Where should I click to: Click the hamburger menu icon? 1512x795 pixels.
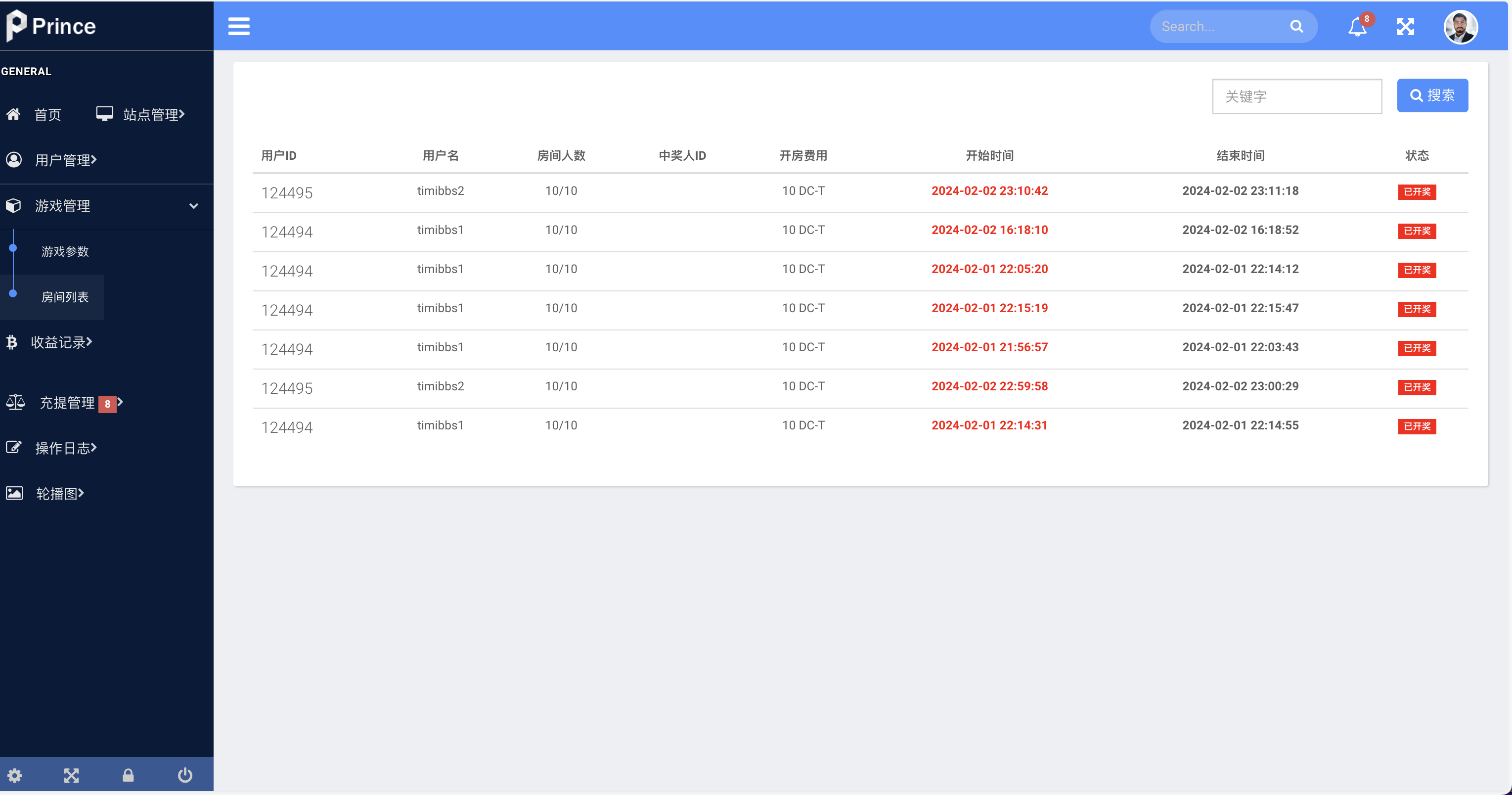239,26
